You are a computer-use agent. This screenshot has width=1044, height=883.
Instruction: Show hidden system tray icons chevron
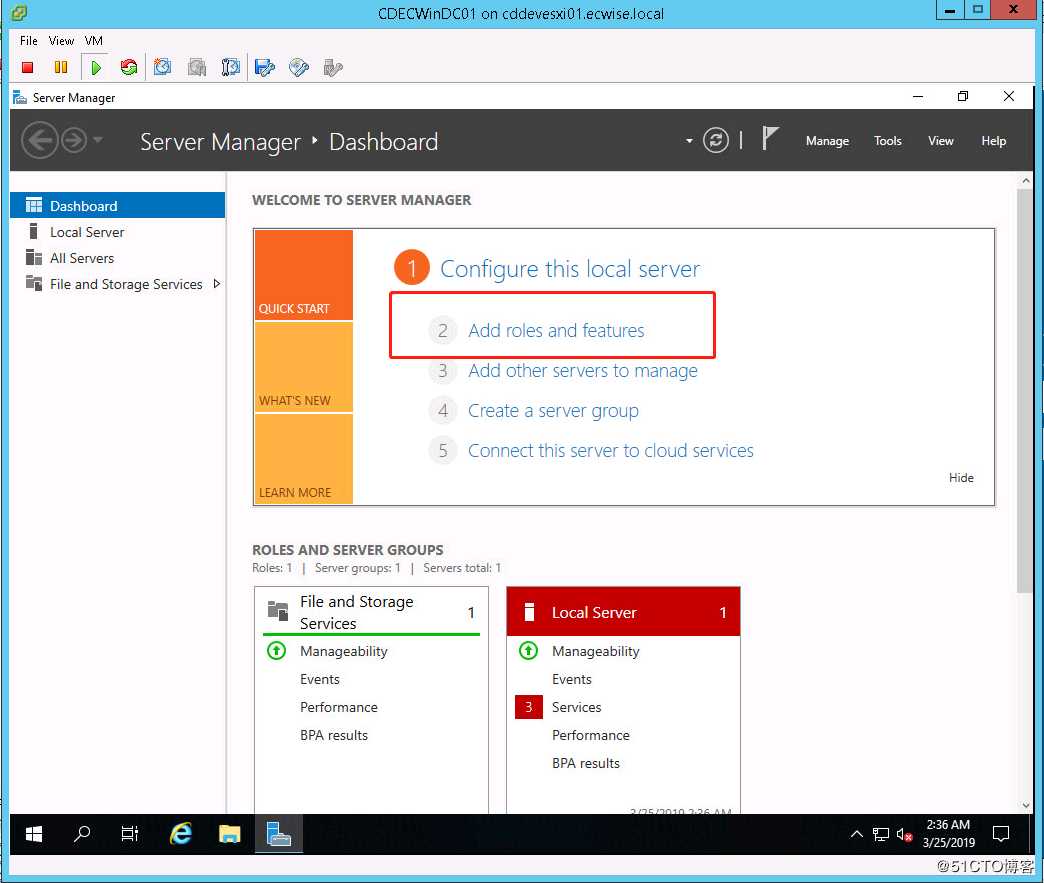click(856, 834)
